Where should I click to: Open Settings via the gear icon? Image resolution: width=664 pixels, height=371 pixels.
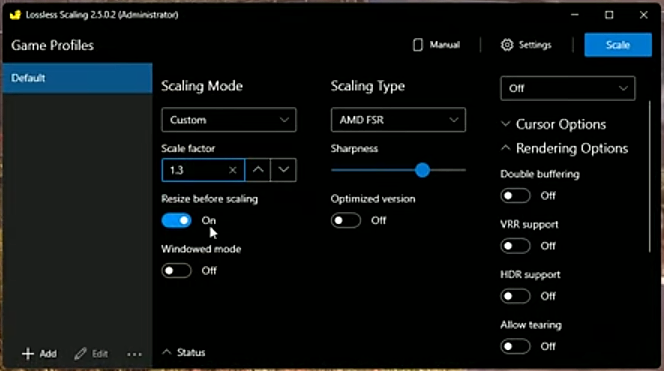(x=507, y=45)
